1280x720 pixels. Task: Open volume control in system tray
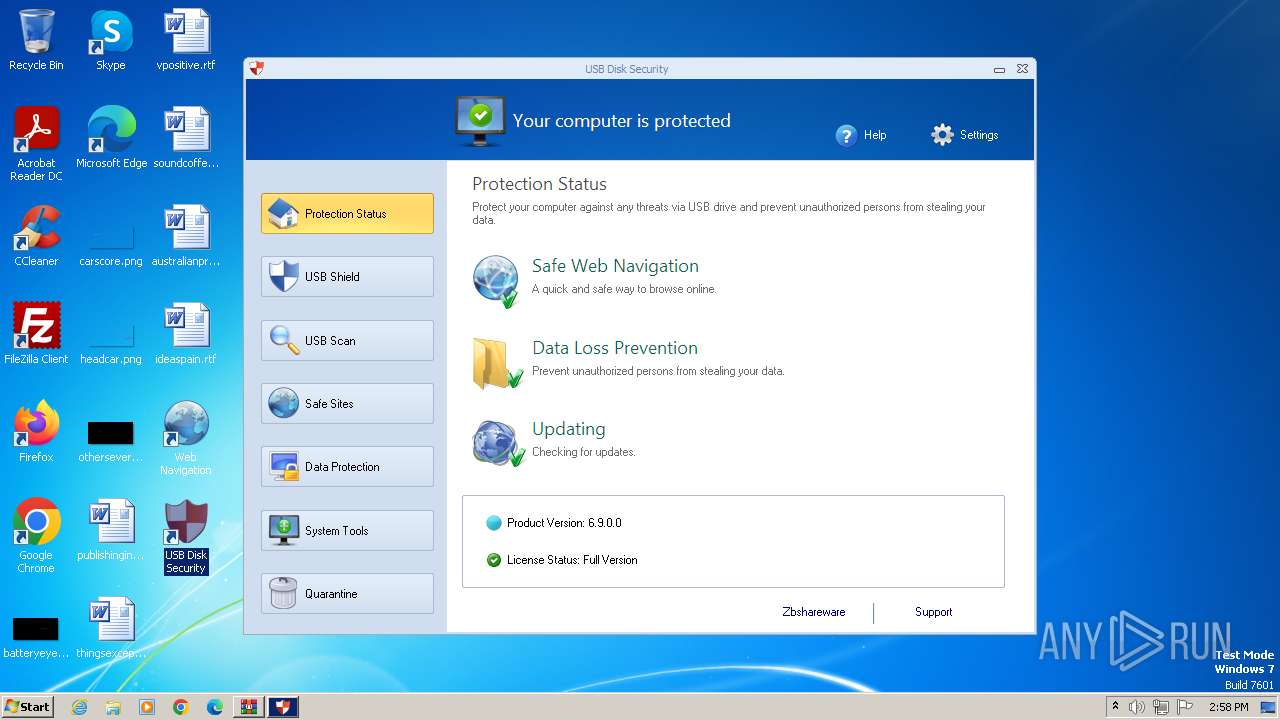(x=1137, y=707)
